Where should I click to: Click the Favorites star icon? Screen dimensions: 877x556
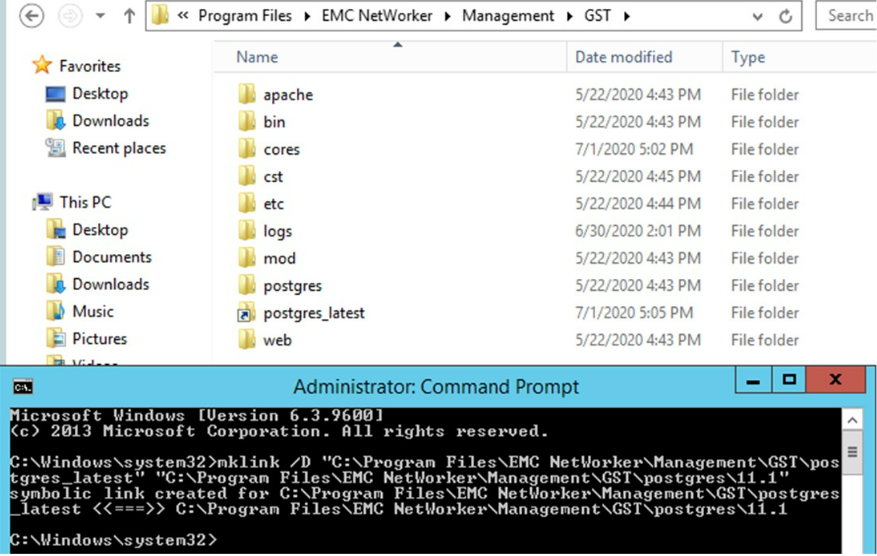click(x=42, y=66)
